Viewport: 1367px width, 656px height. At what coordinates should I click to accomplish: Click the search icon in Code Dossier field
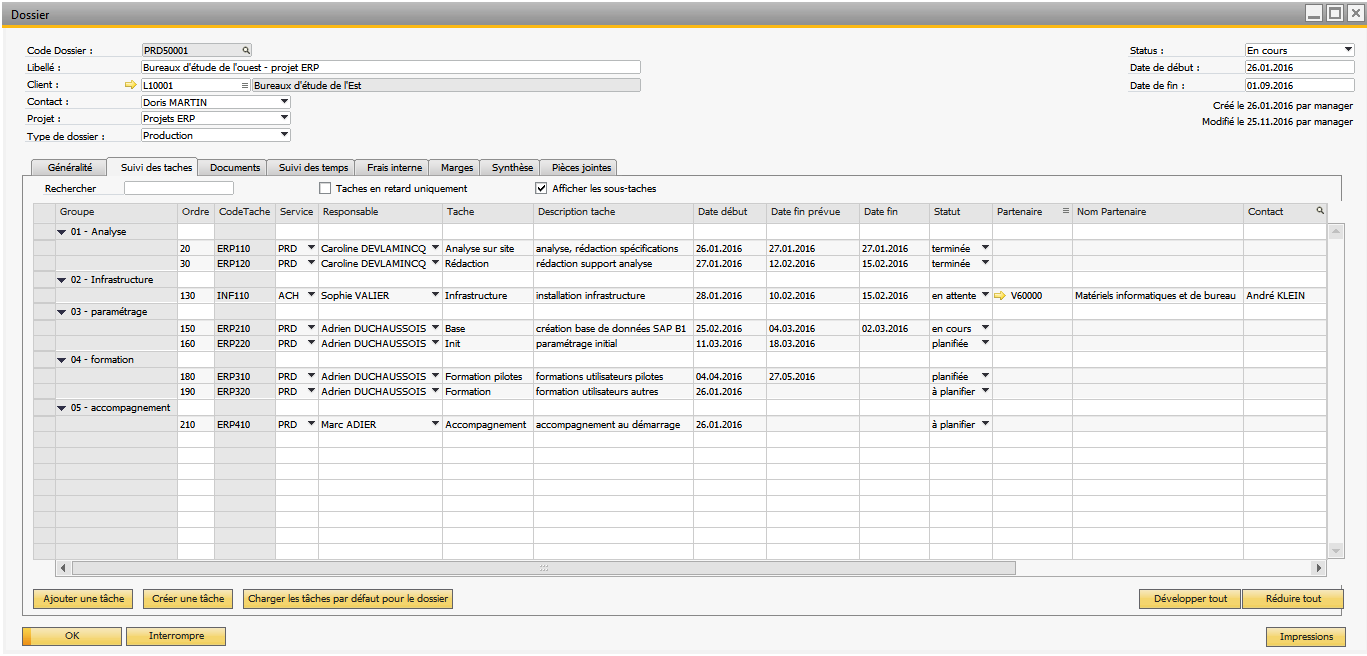click(245, 50)
